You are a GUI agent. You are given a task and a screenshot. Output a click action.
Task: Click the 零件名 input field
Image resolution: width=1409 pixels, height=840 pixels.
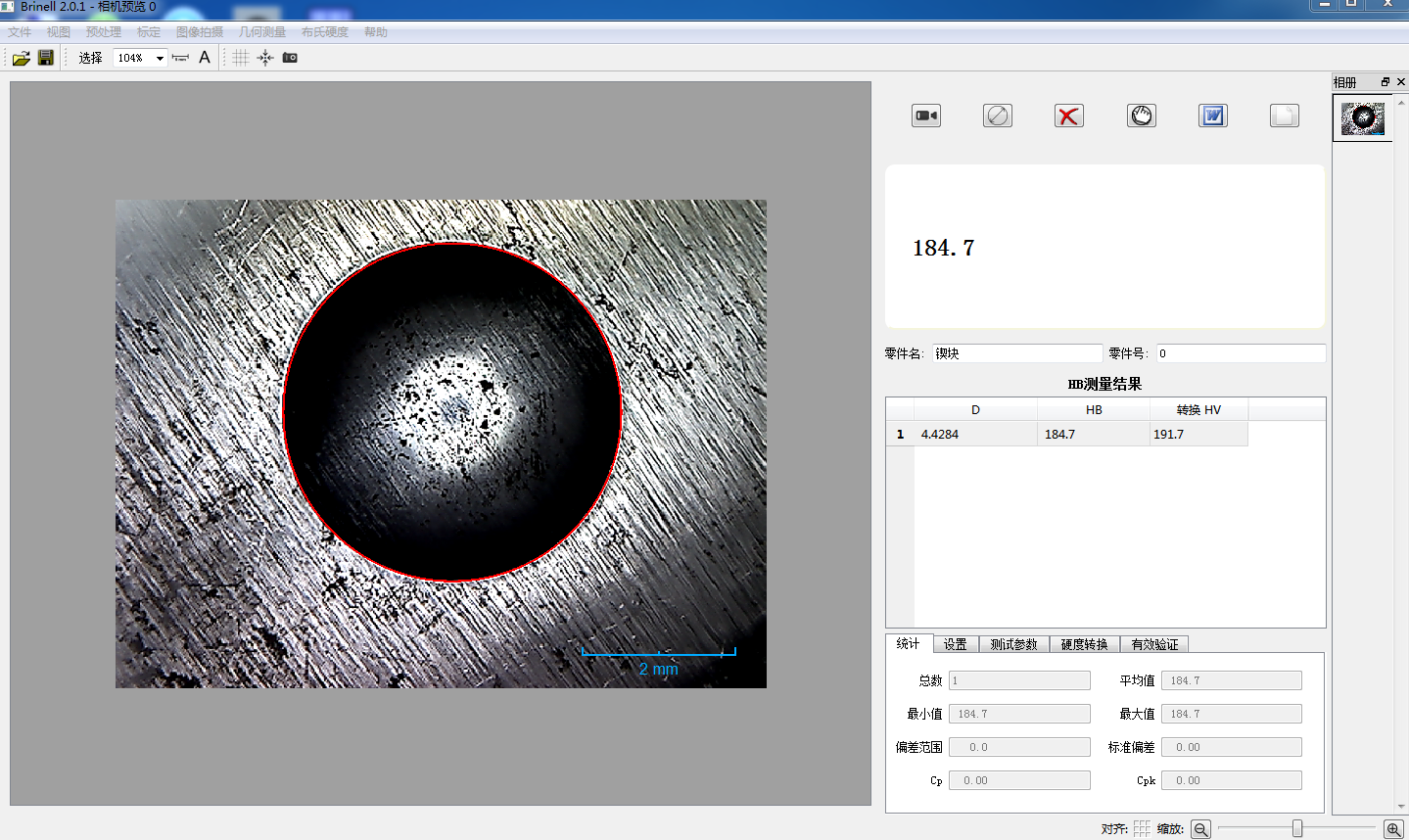pyautogui.click(x=1016, y=353)
